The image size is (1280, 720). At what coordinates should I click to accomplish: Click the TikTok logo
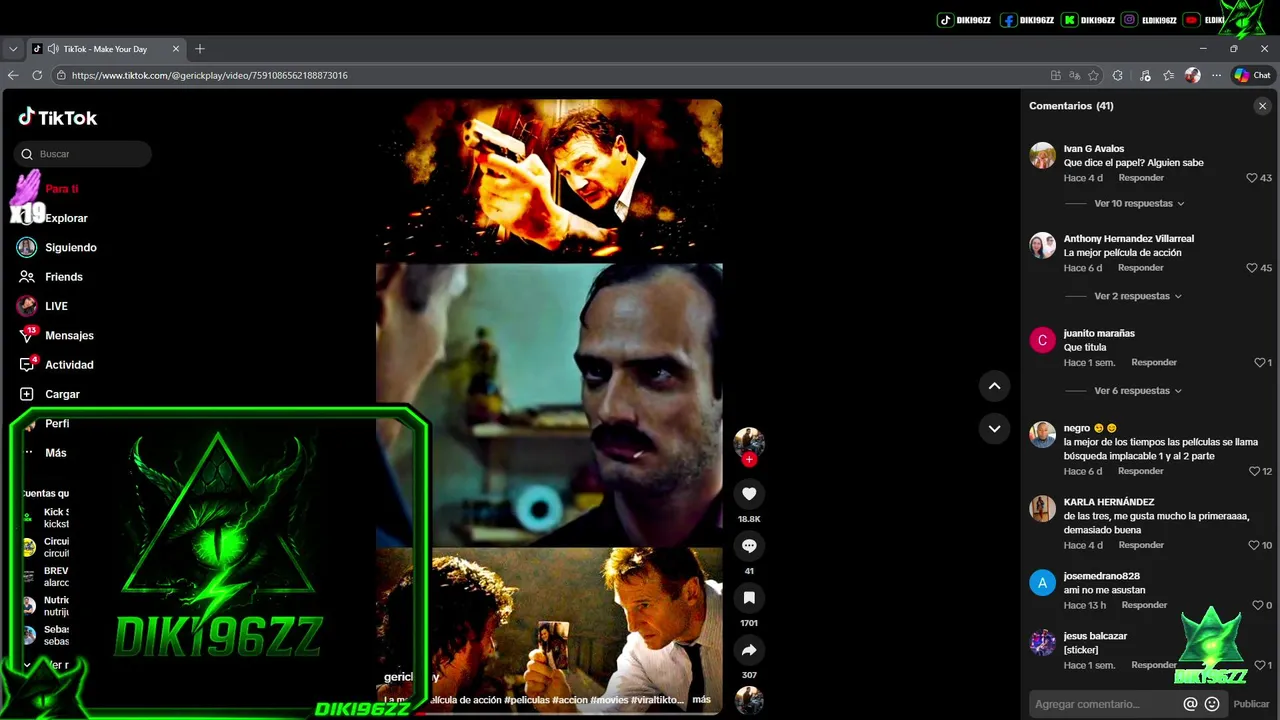(58, 117)
